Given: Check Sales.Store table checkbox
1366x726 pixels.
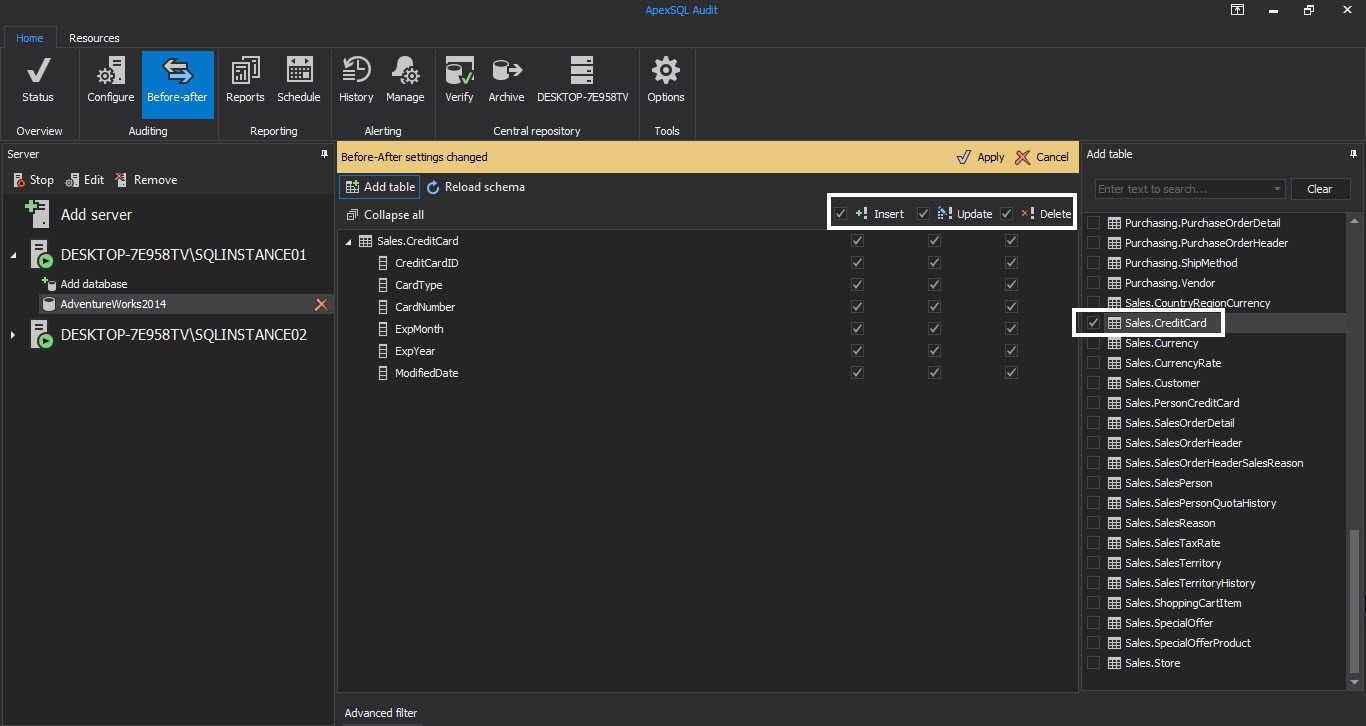Looking at the screenshot, I should 1093,663.
